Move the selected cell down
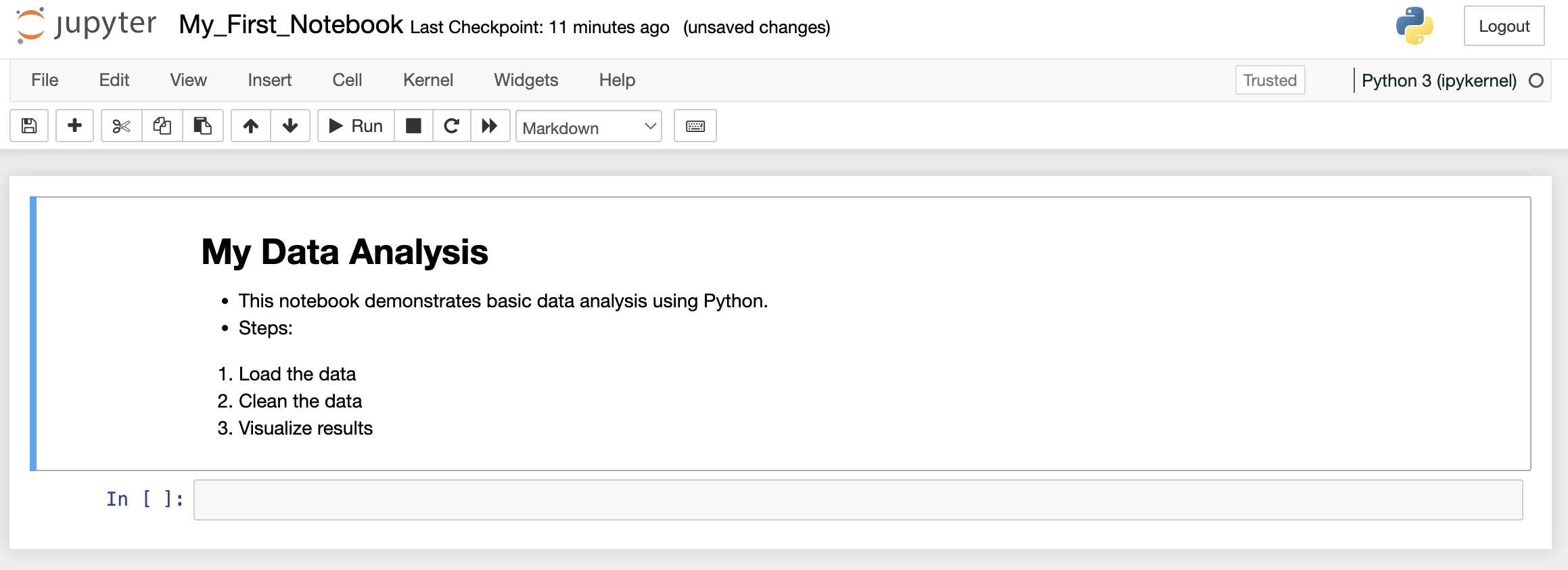This screenshot has width=1568, height=570. (290, 126)
